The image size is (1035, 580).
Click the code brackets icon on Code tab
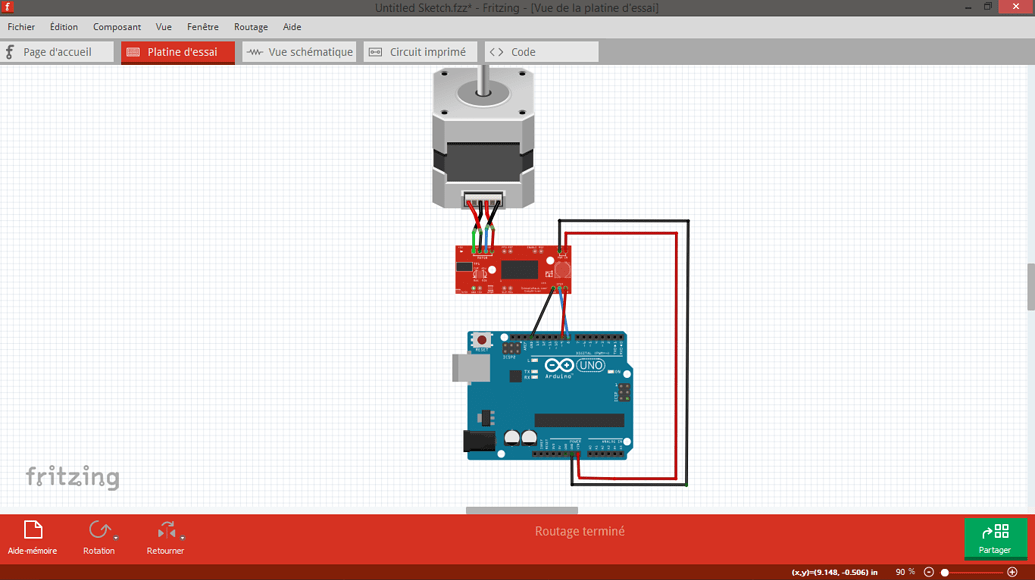tap(494, 52)
